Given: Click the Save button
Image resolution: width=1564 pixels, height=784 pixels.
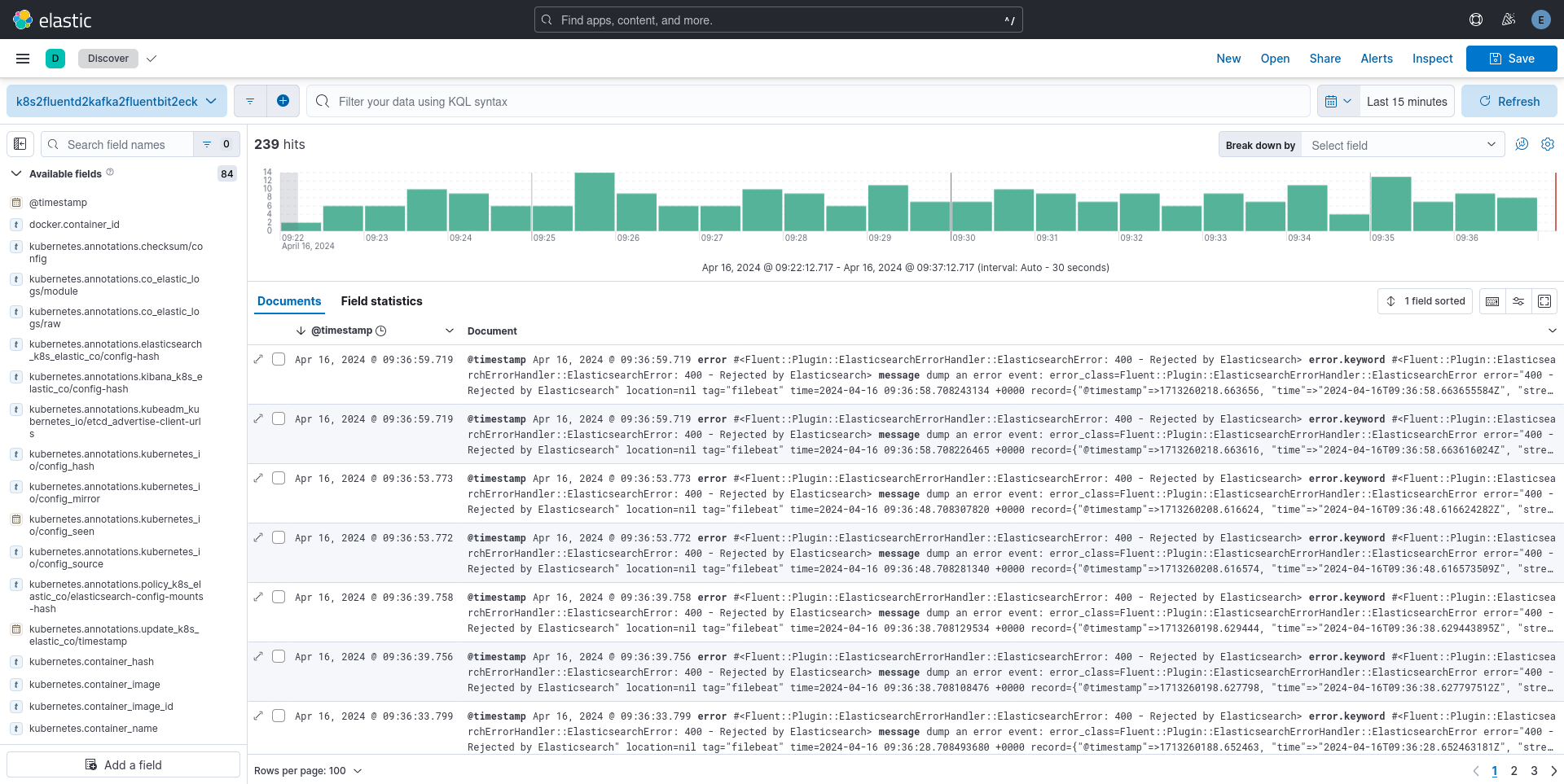Looking at the screenshot, I should coord(1512,59).
